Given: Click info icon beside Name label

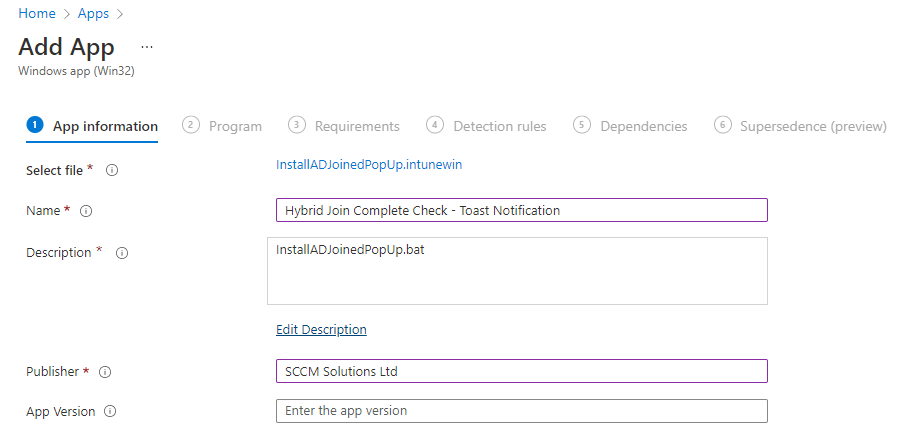Looking at the screenshot, I should tap(86, 211).
